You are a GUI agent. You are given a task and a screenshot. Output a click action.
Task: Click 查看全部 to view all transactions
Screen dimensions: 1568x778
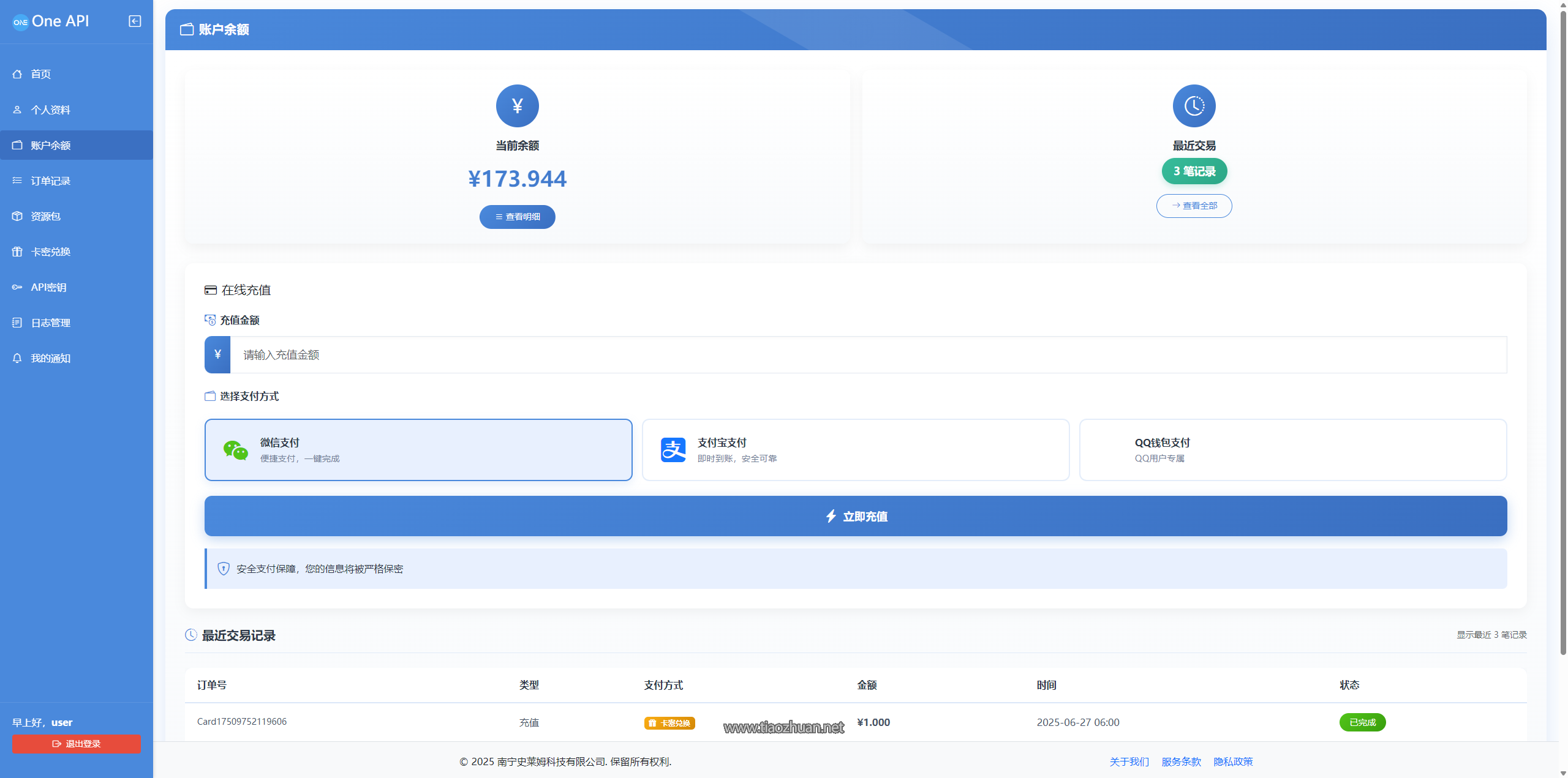click(1194, 206)
